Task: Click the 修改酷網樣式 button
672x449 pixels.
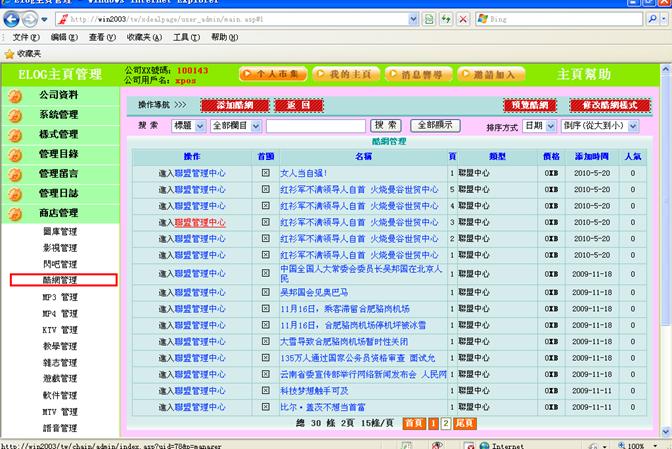Action: [602, 104]
